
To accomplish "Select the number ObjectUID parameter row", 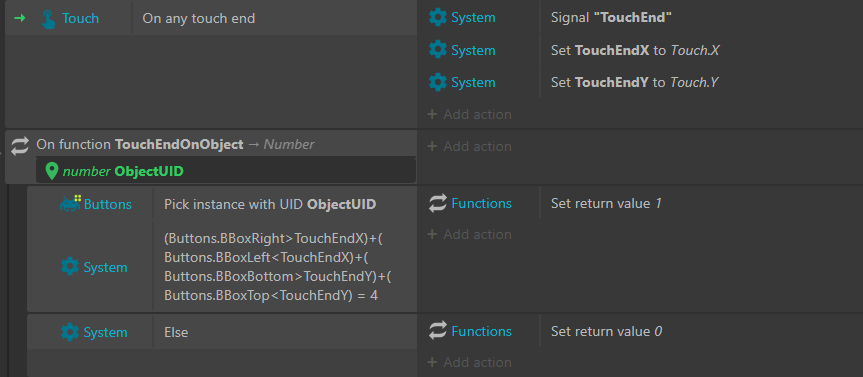I will coord(226,171).
